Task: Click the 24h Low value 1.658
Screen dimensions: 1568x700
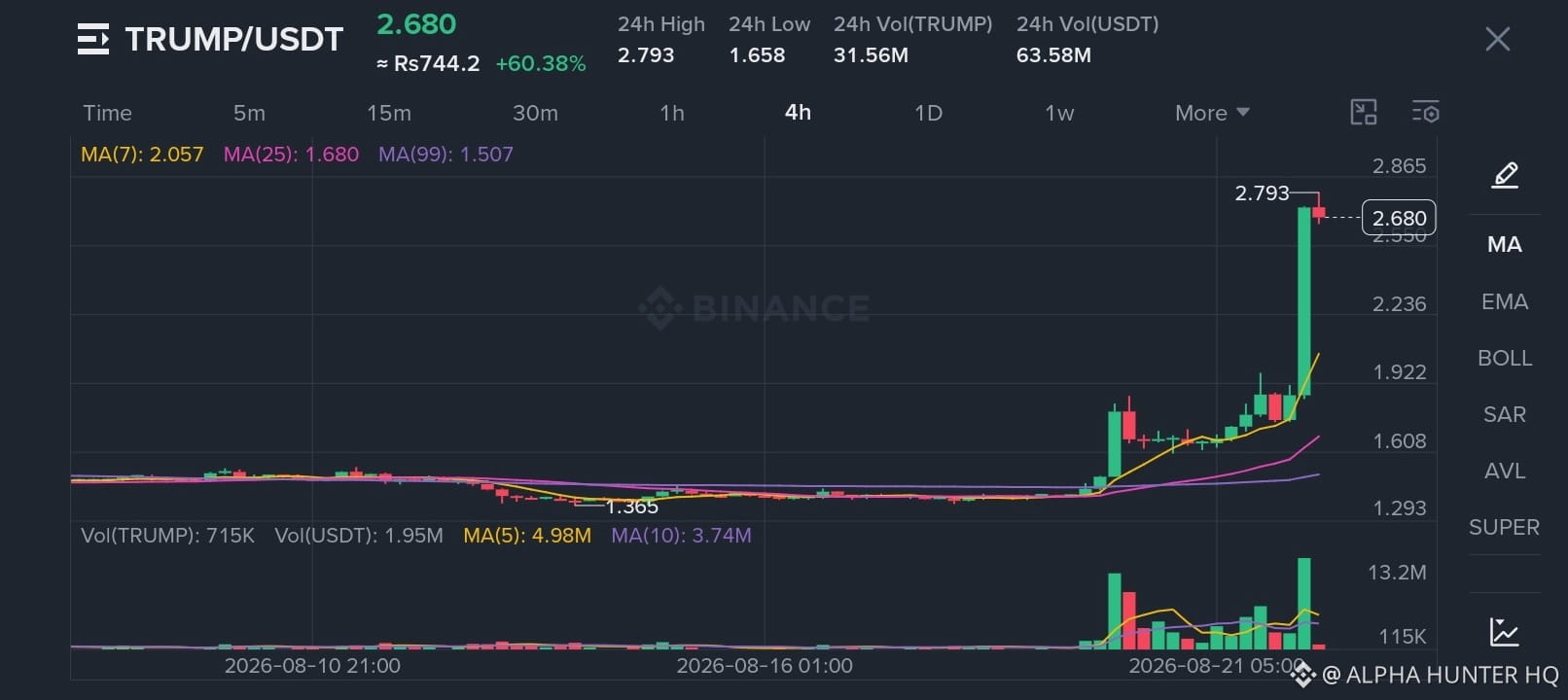Action: click(757, 55)
